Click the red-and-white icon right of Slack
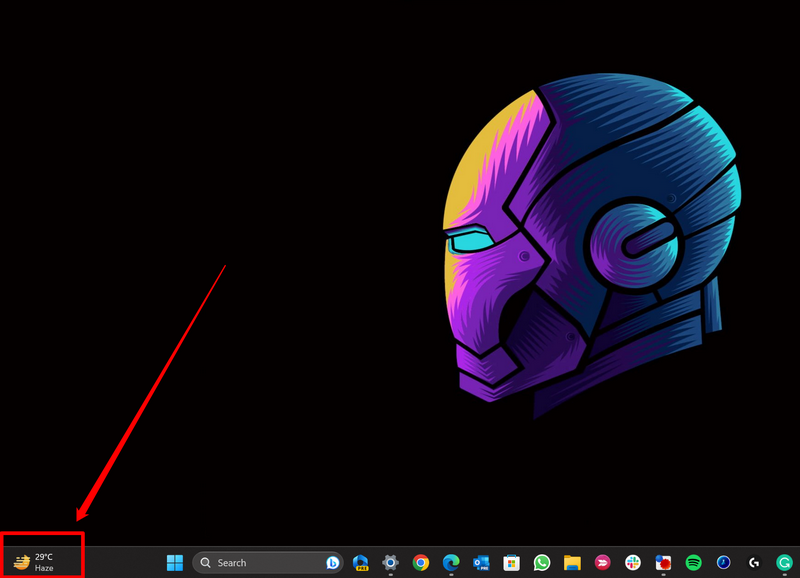 coord(662,563)
